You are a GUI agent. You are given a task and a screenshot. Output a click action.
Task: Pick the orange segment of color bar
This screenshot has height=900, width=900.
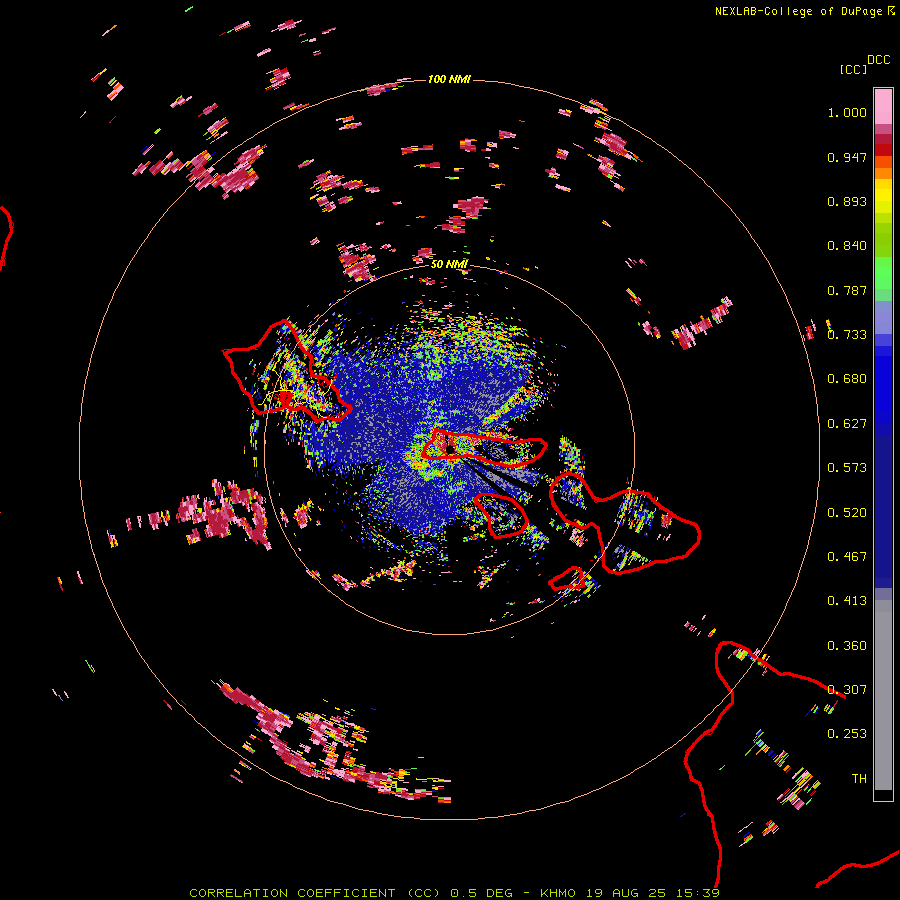pos(883,173)
